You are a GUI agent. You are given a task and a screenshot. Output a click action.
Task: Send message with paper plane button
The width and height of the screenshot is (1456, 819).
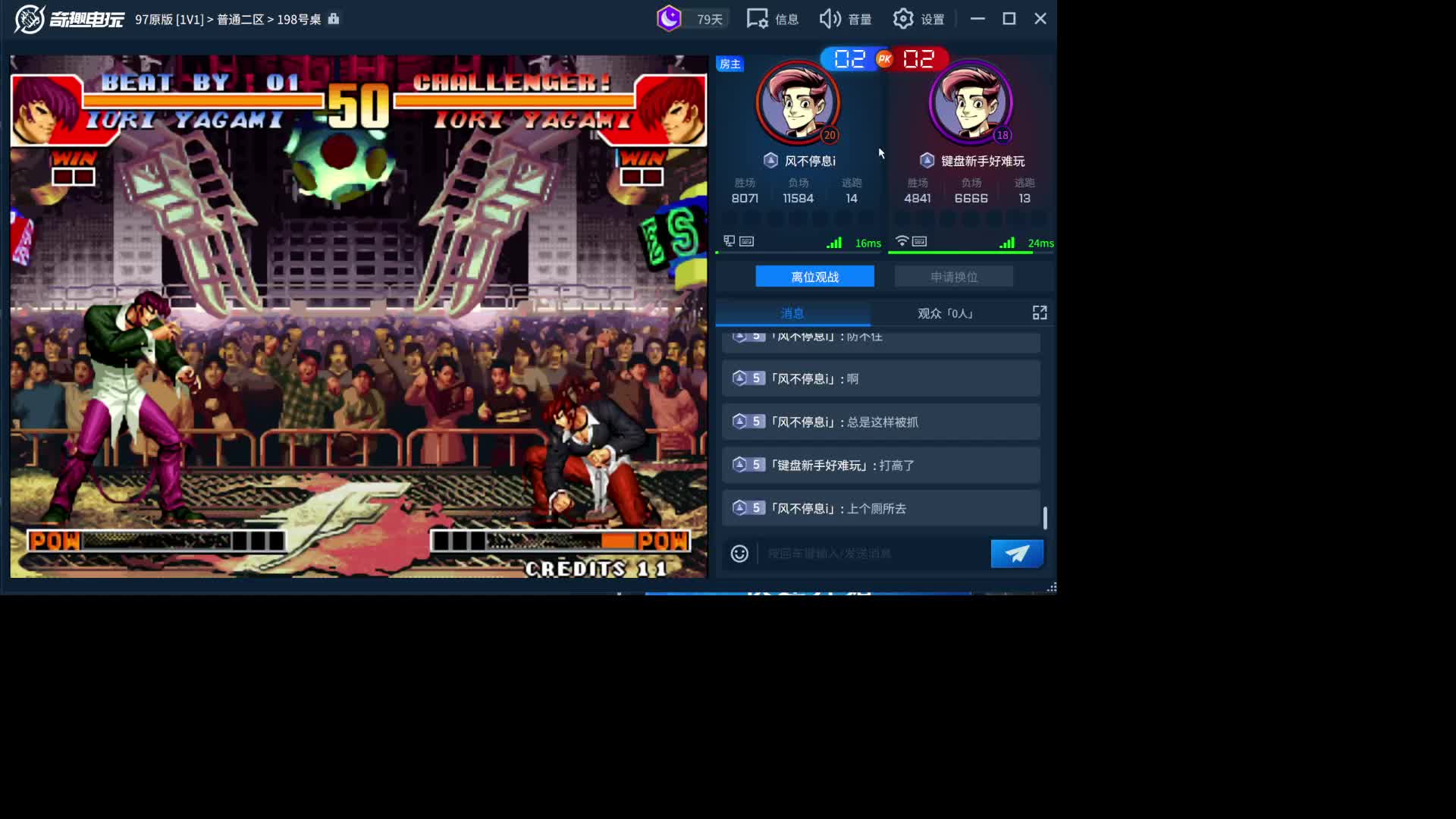tap(1016, 554)
